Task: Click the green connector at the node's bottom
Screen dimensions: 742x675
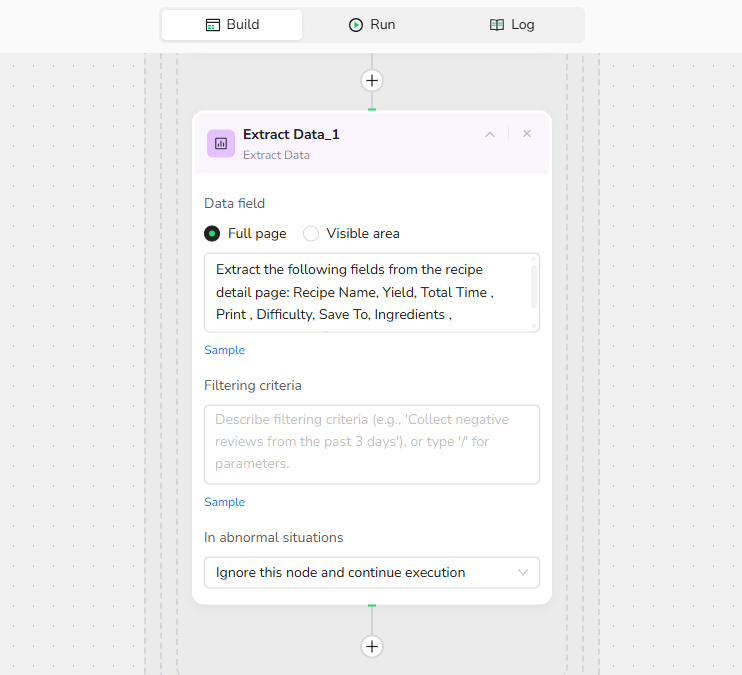Action: click(x=372, y=605)
